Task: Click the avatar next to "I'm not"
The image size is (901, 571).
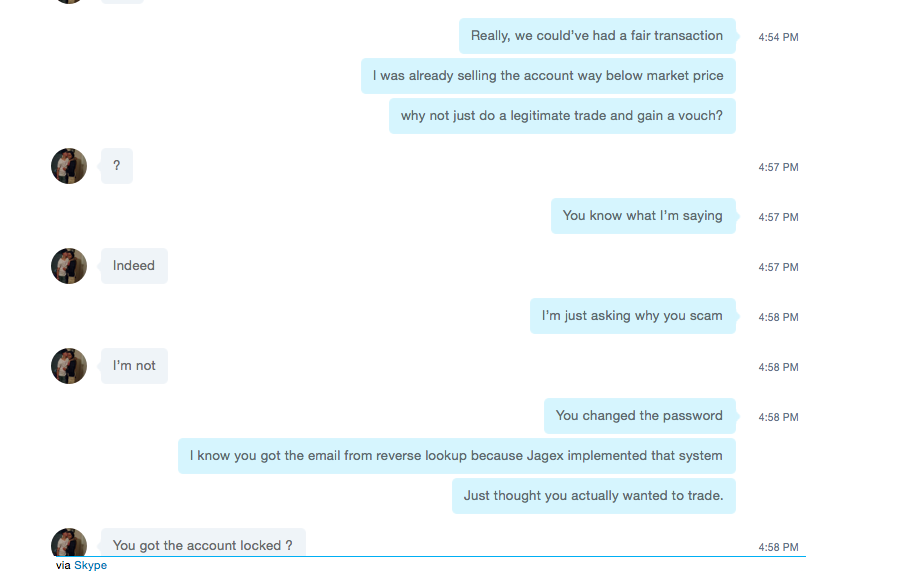Action: coord(69,366)
